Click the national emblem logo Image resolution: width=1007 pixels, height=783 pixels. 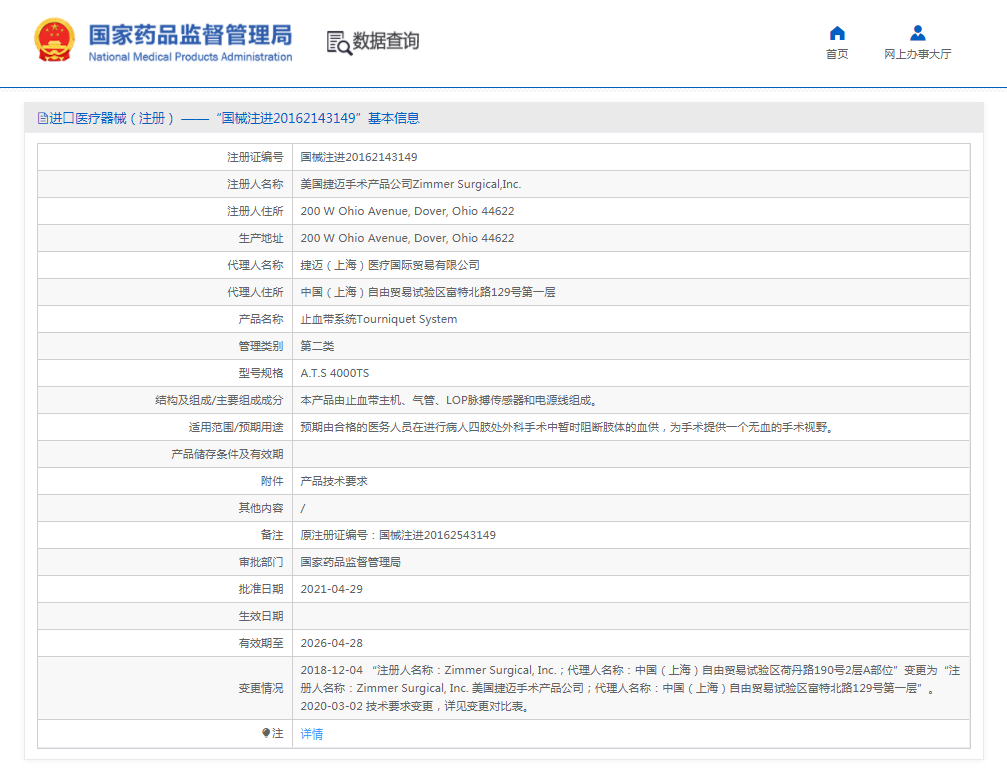pos(54,42)
